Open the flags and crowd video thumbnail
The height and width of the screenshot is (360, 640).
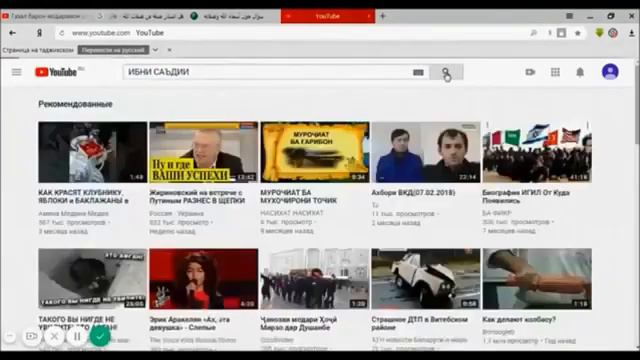pos(537,152)
